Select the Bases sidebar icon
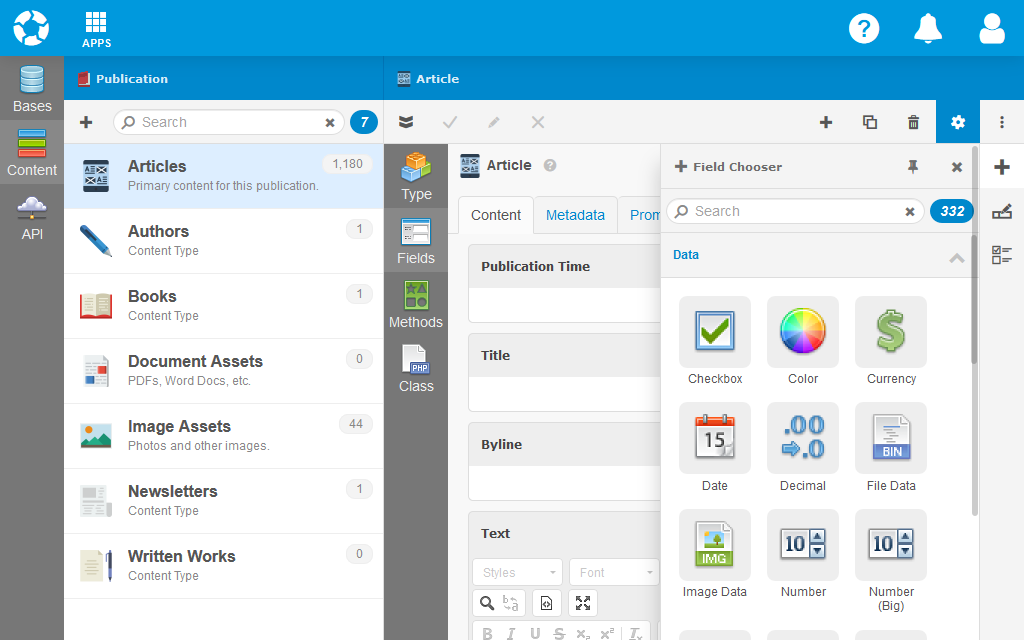 (32, 89)
